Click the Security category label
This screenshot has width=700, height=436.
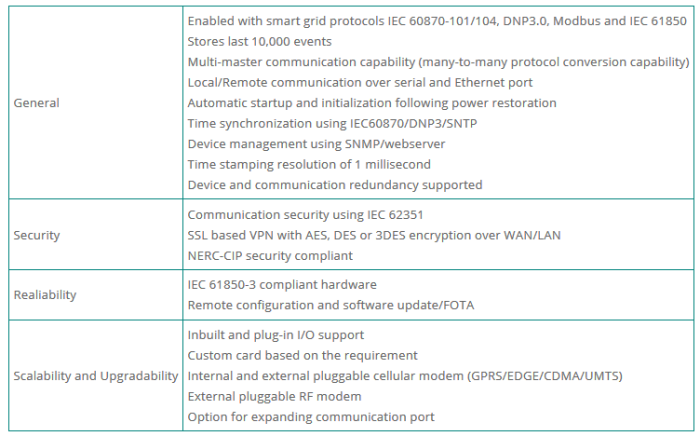(x=37, y=235)
